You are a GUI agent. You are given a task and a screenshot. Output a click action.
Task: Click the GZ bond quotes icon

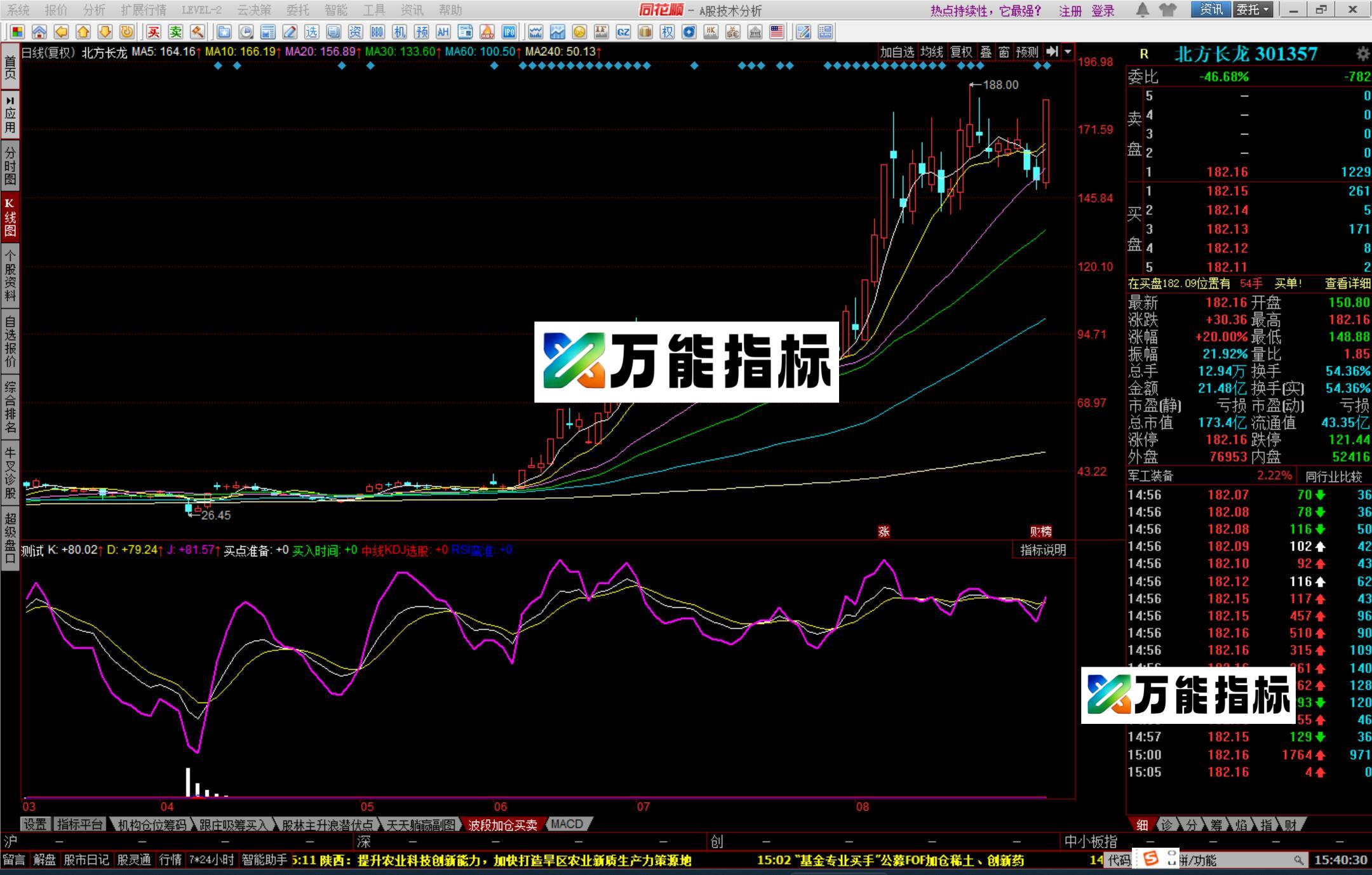624,32
